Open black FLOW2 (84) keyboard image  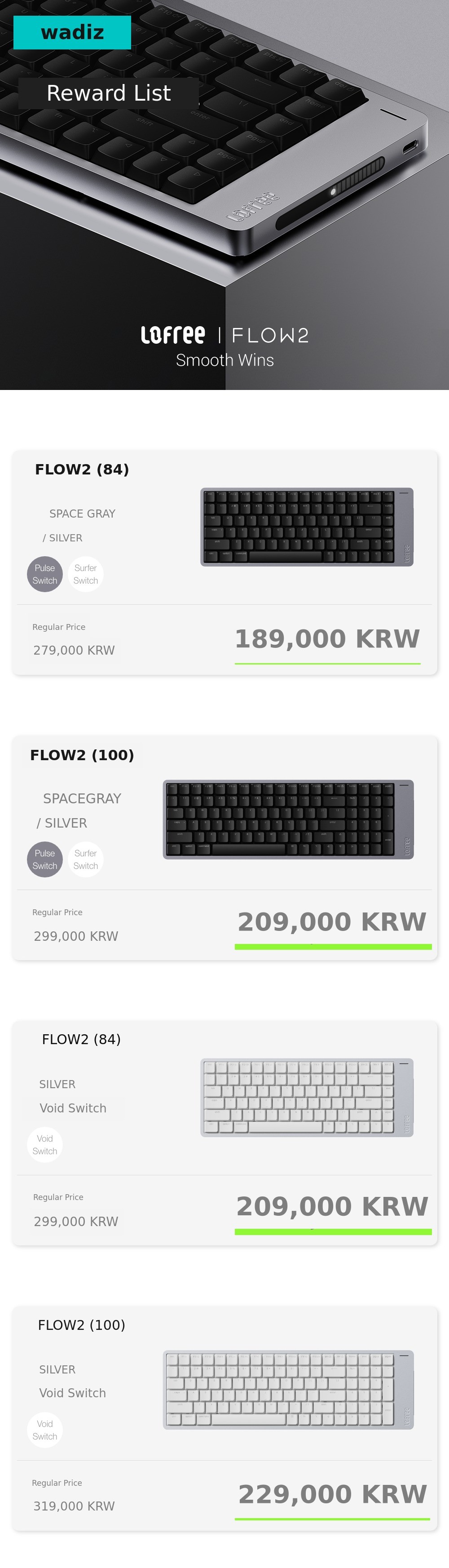(x=307, y=527)
